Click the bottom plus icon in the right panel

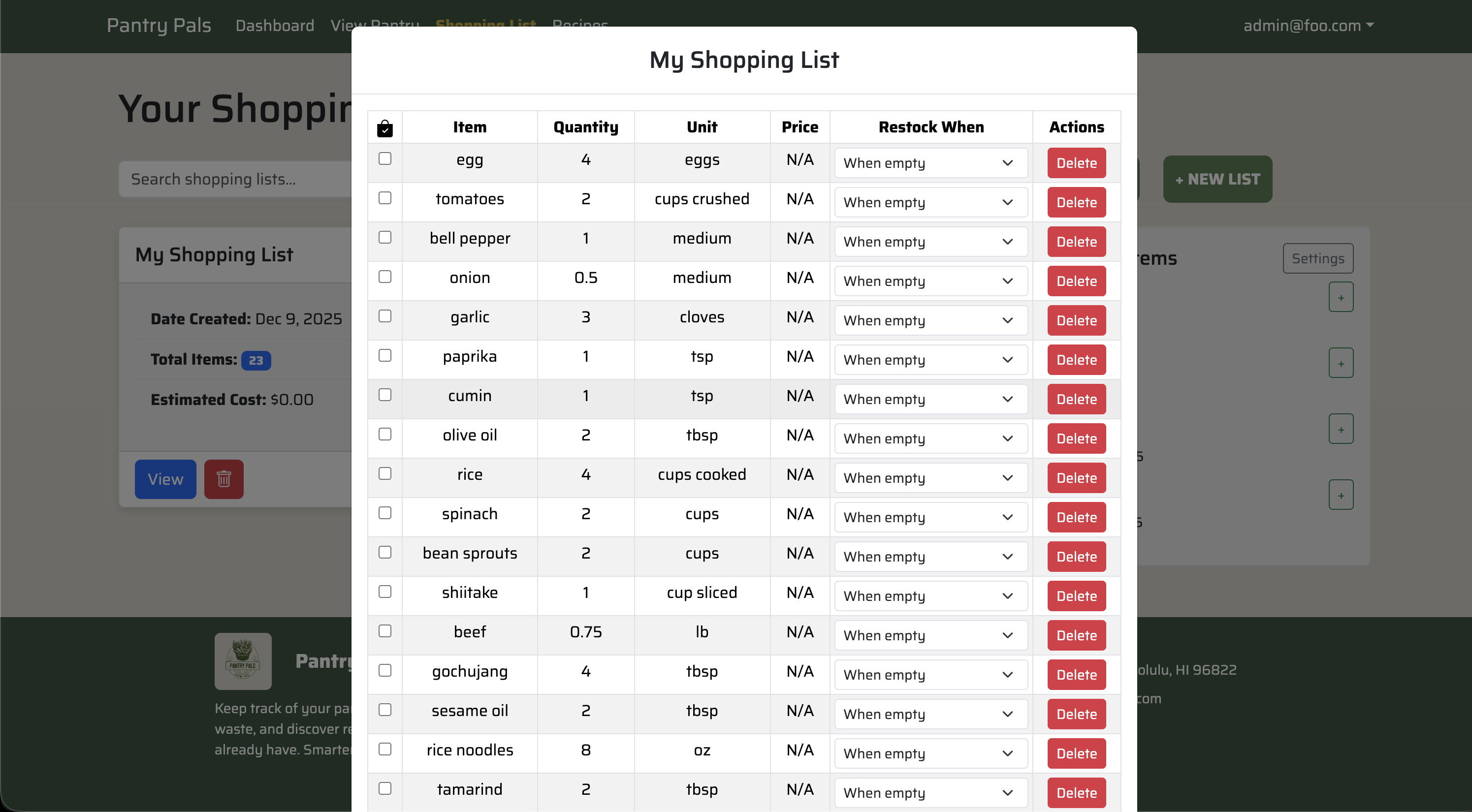tap(1341, 494)
